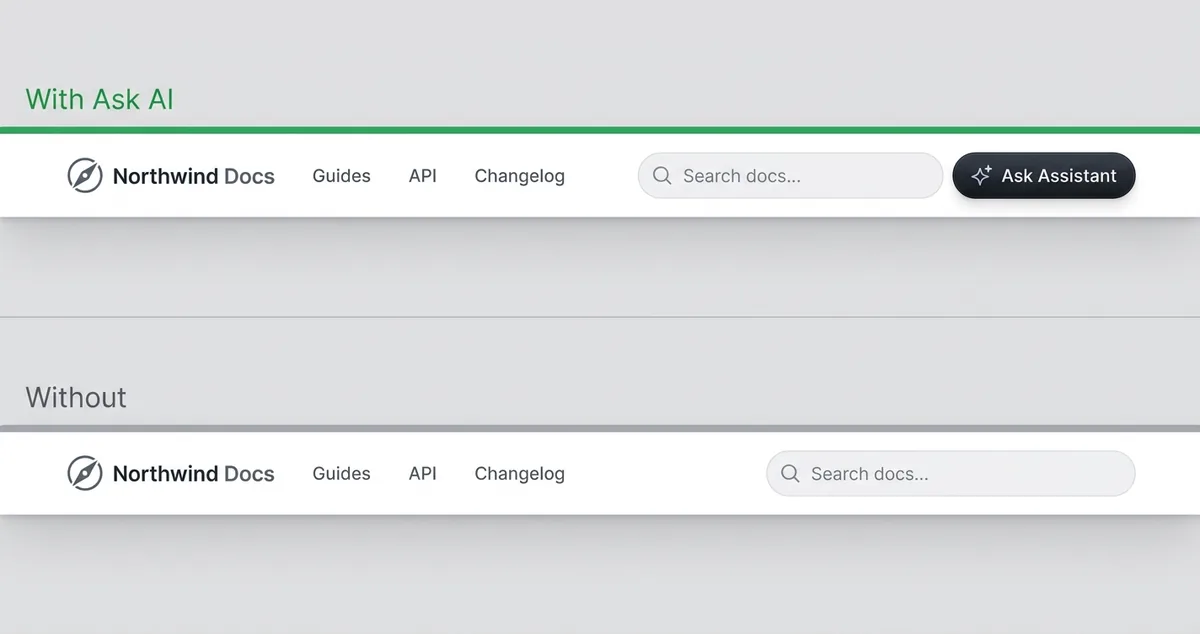The width and height of the screenshot is (1200, 634).
Task: Click the magnifier icon in the With Ask AI search box
Action: (662, 176)
